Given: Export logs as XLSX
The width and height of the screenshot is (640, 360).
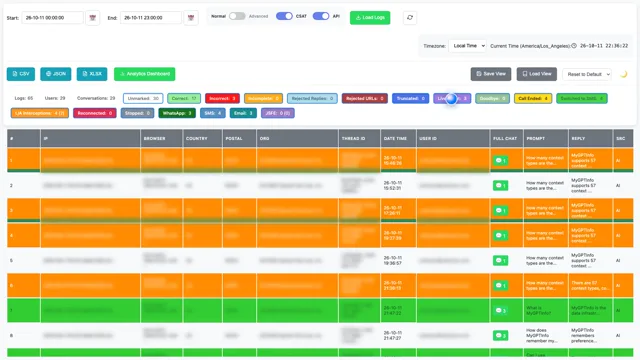Looking at the screenshot, I should click(x=92, y=74).
